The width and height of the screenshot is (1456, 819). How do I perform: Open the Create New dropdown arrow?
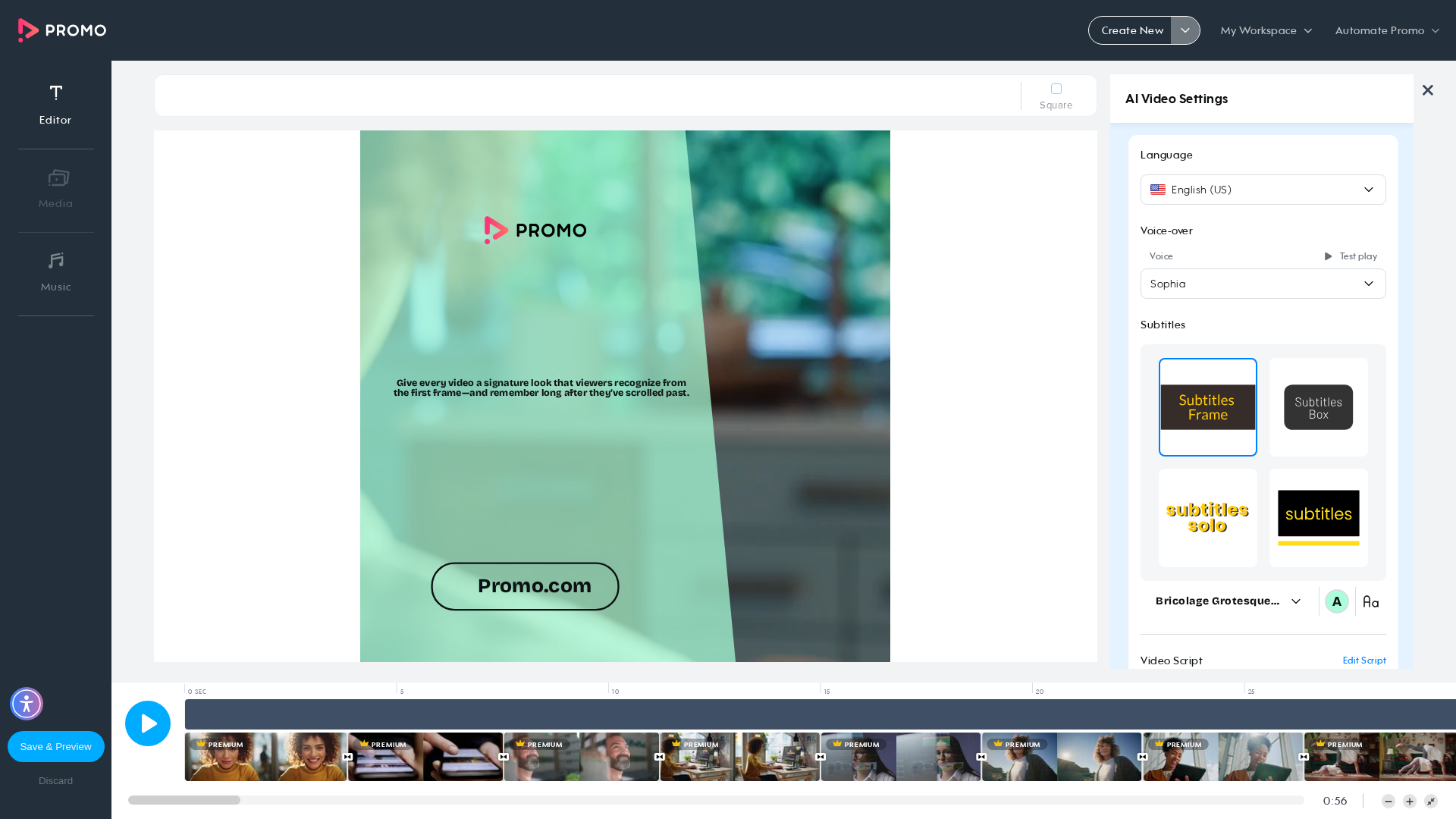(x=1185, y=30)
